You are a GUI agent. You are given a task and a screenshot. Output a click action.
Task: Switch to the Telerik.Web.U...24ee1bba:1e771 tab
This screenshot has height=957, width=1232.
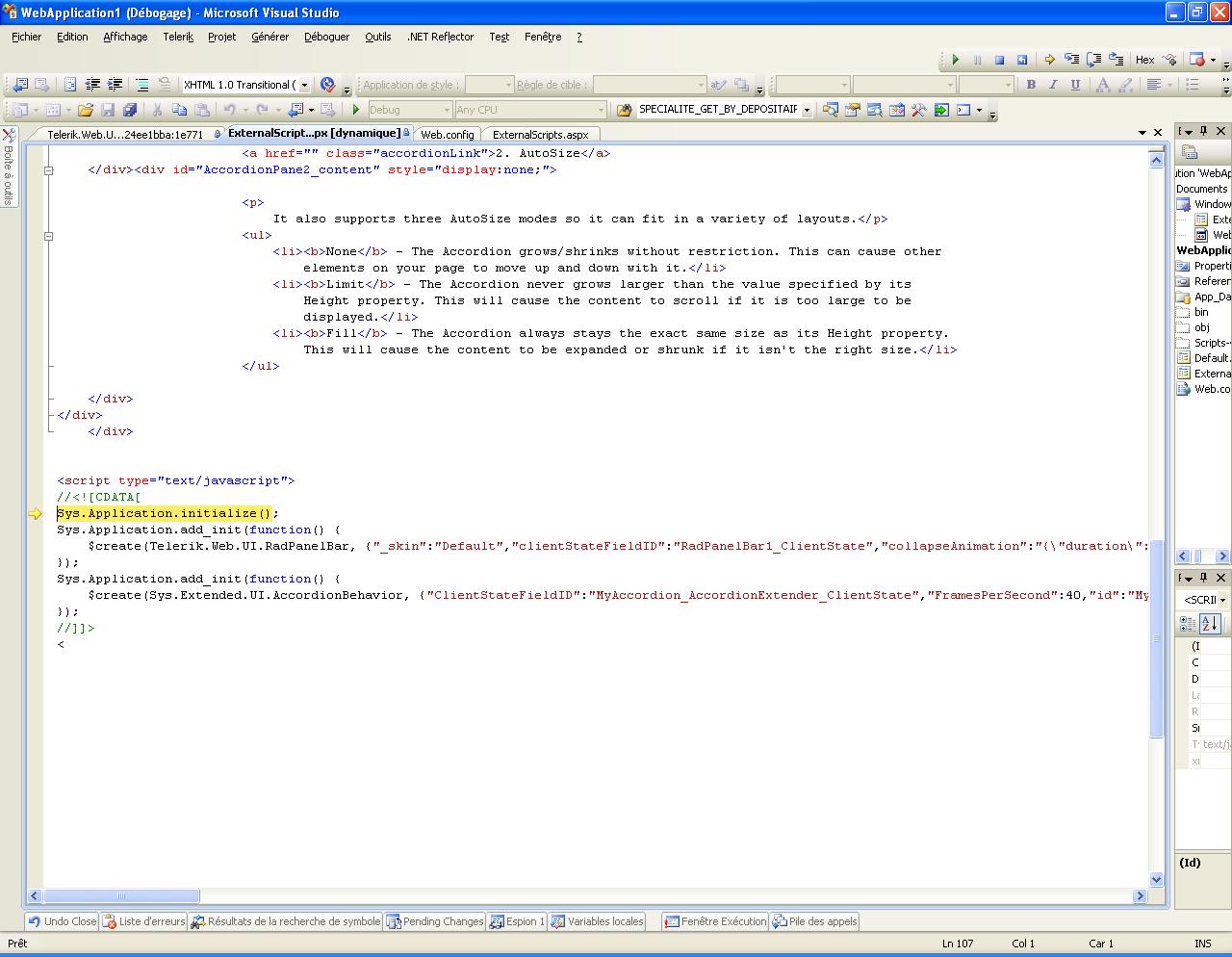click(x=125, y=135)
